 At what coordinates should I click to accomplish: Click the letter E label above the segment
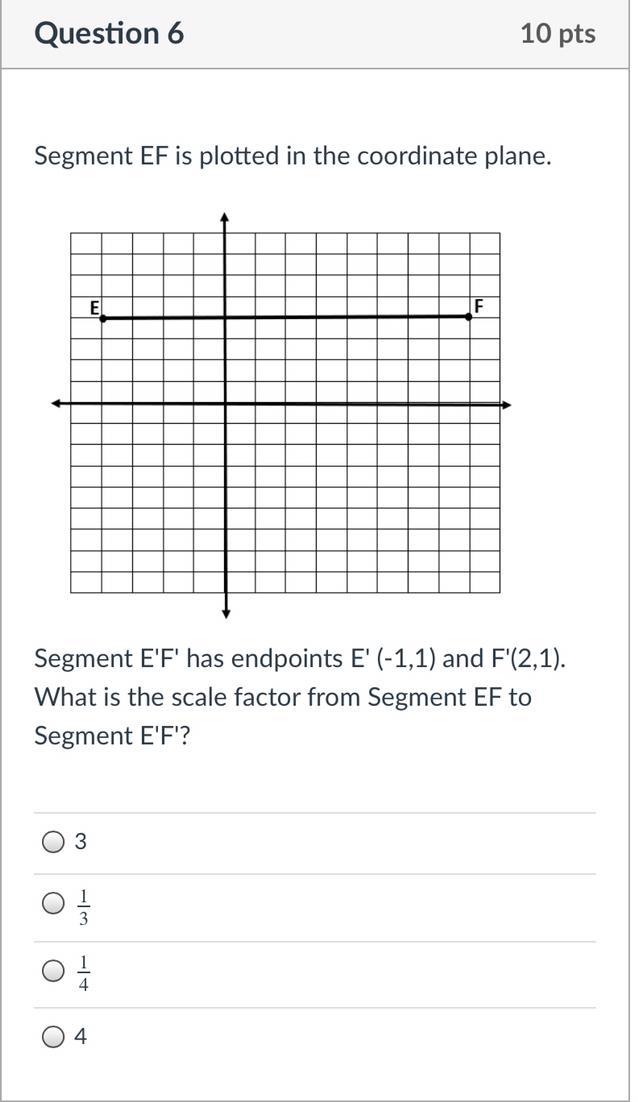point(95,307)
